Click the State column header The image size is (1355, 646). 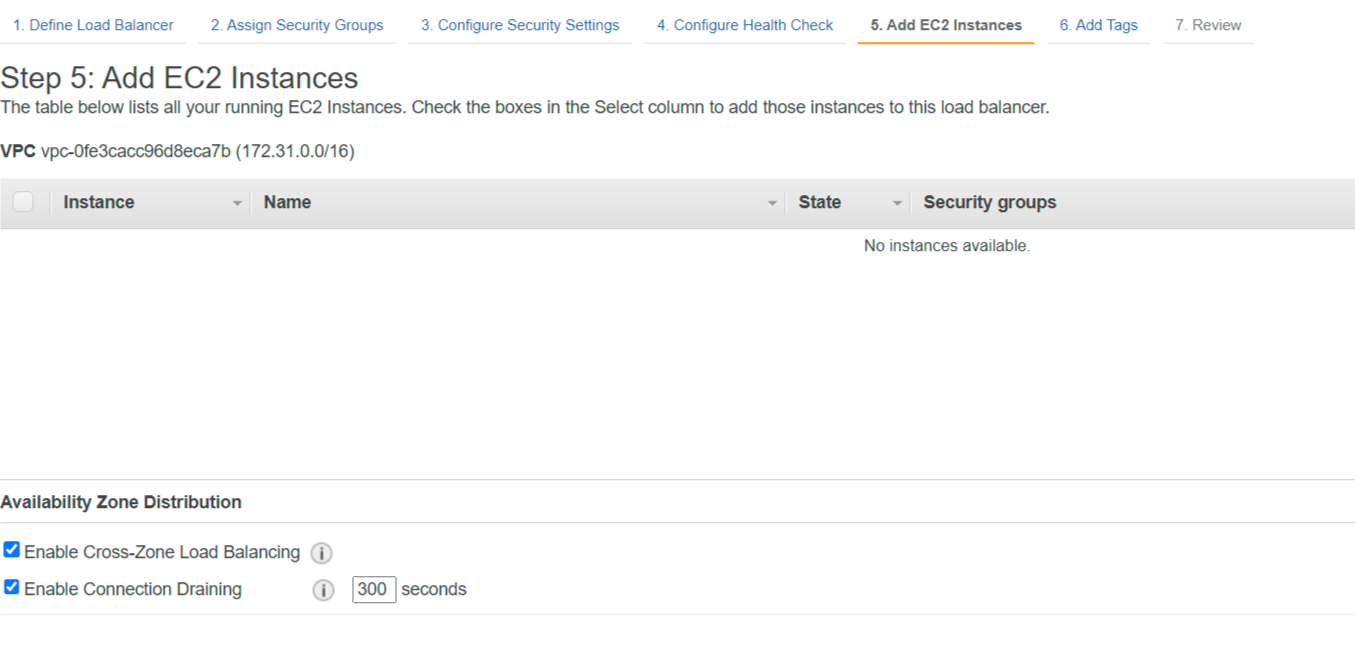click(x=820, y=202)
